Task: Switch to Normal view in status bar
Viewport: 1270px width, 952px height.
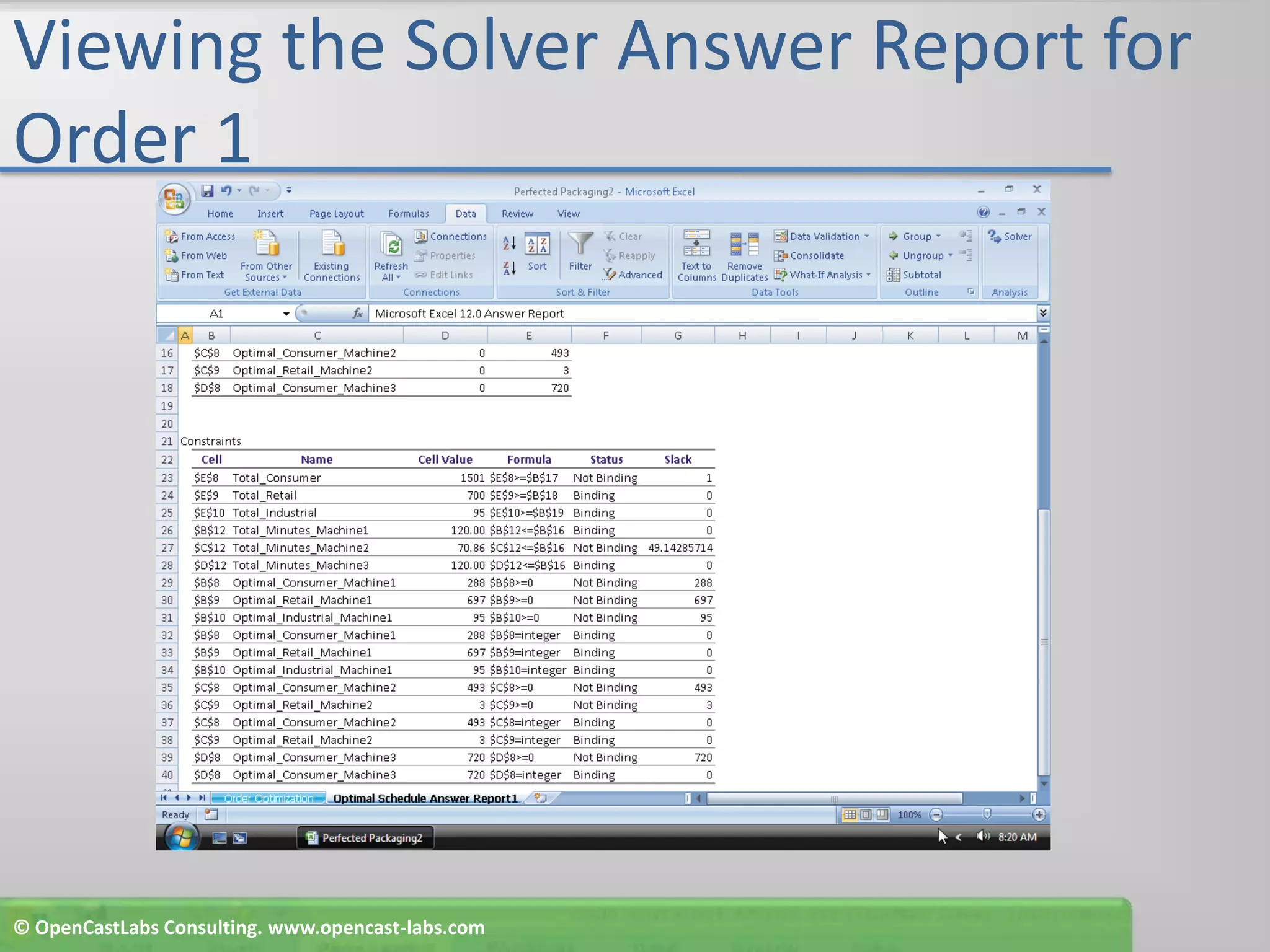Action: click(x=850, y=815)
